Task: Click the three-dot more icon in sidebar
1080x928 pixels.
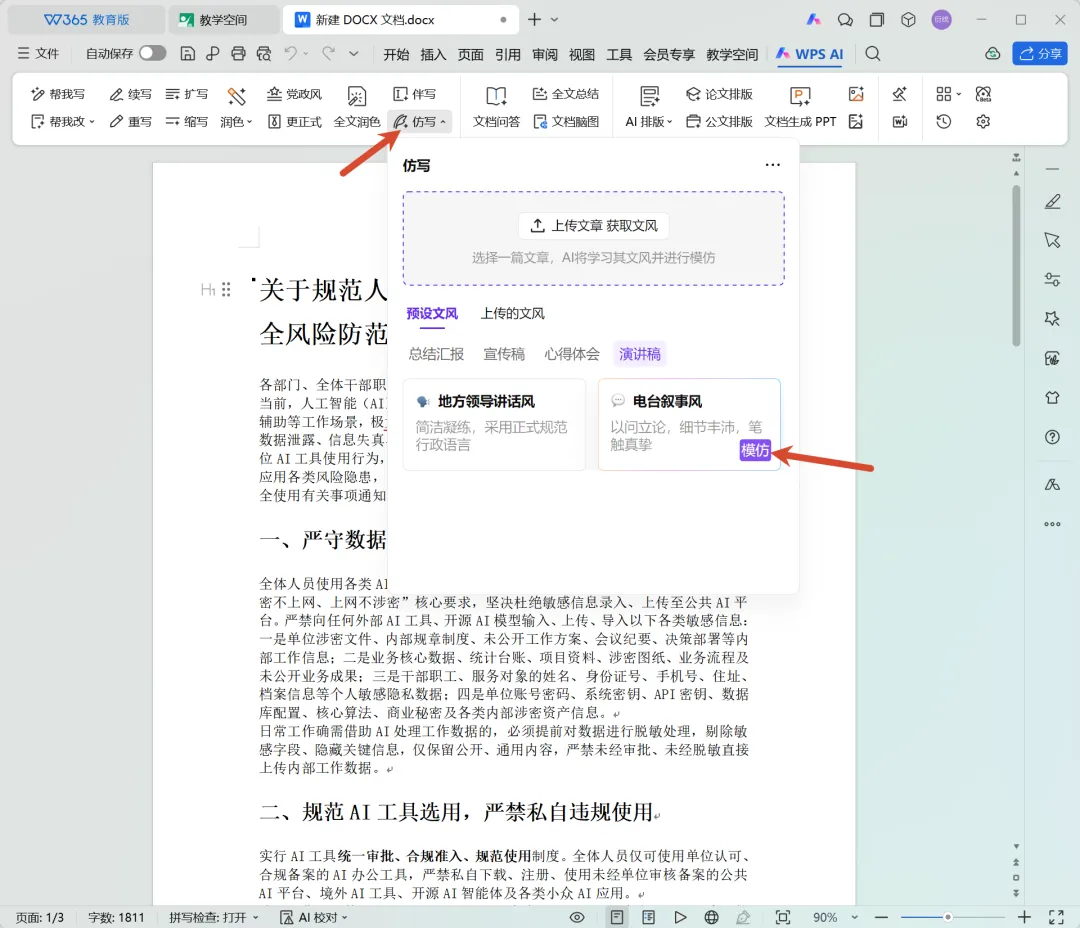Action: [1052, 524]
